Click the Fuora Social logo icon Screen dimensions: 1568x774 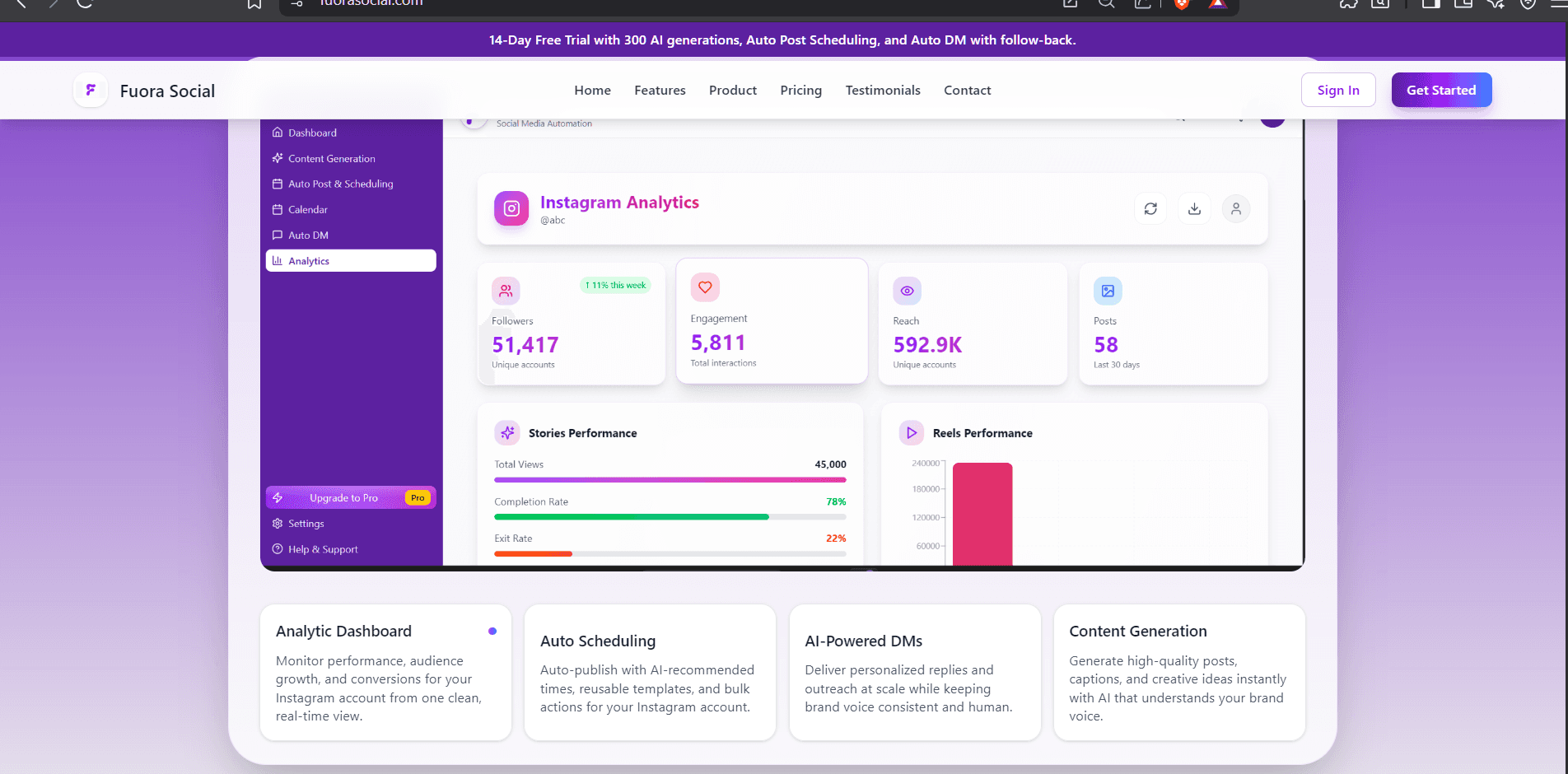[91, 90]
